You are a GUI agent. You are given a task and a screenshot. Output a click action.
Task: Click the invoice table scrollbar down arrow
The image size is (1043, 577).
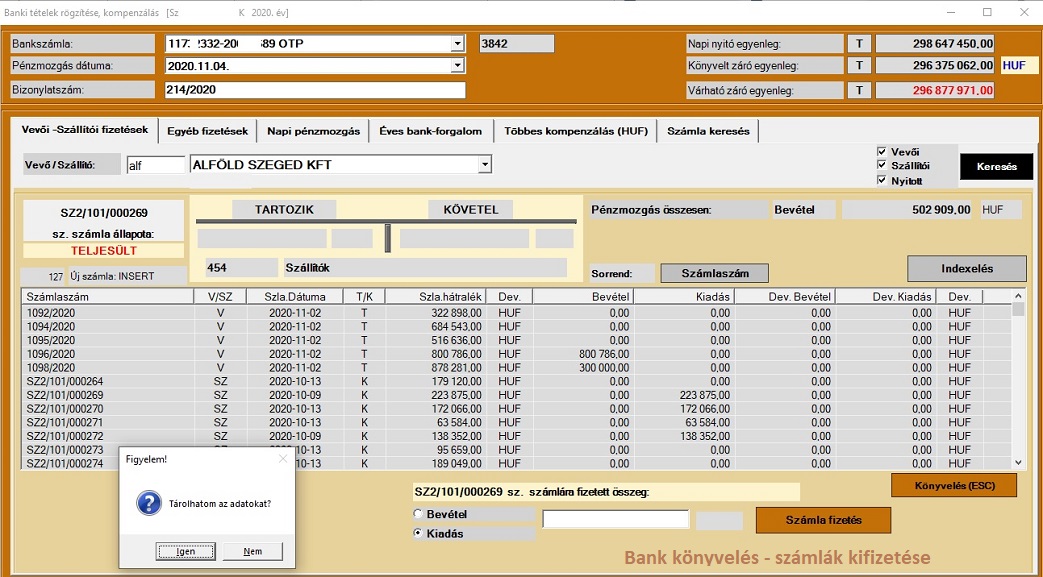[x=1016, y=462]
